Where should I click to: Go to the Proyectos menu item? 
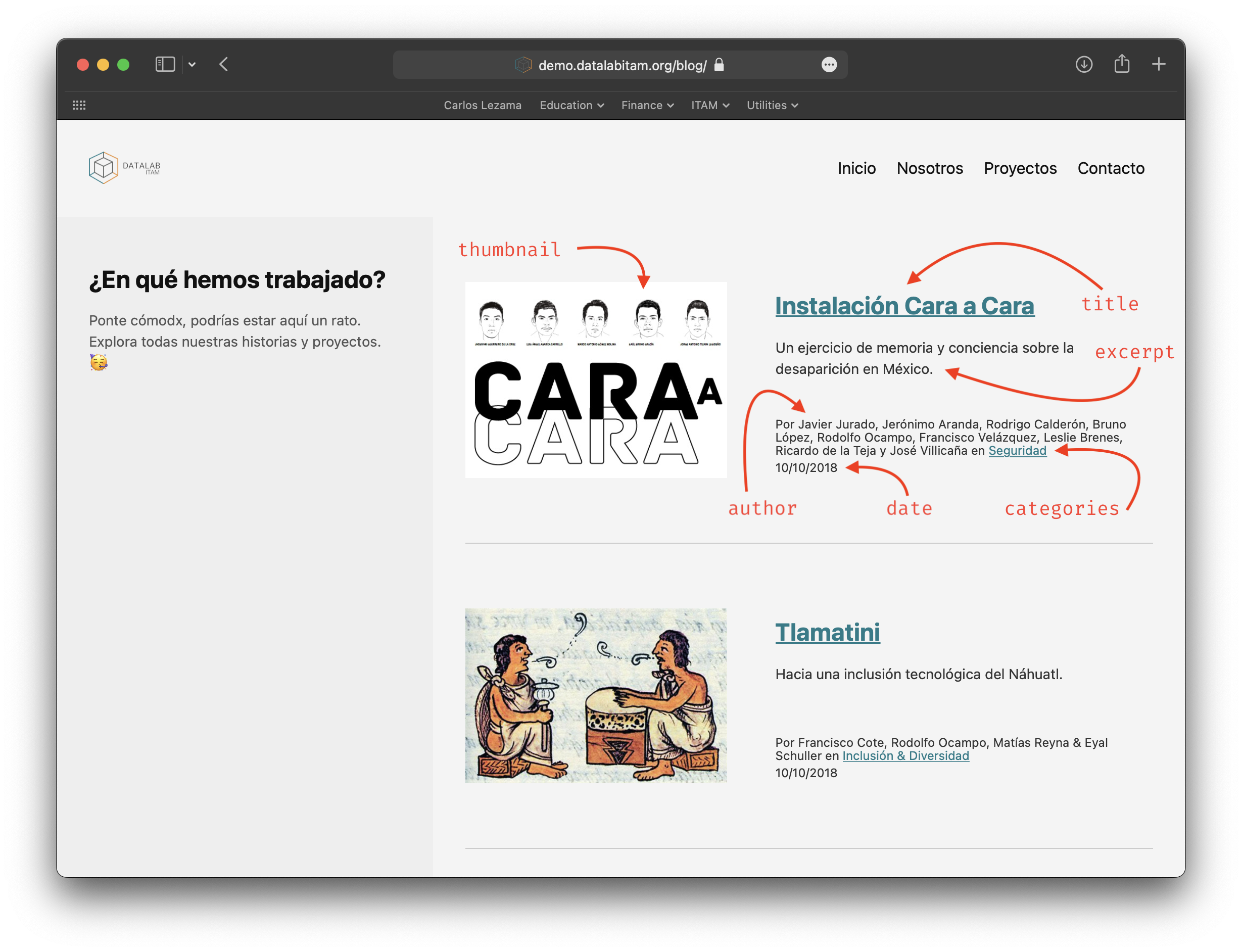1019,168
